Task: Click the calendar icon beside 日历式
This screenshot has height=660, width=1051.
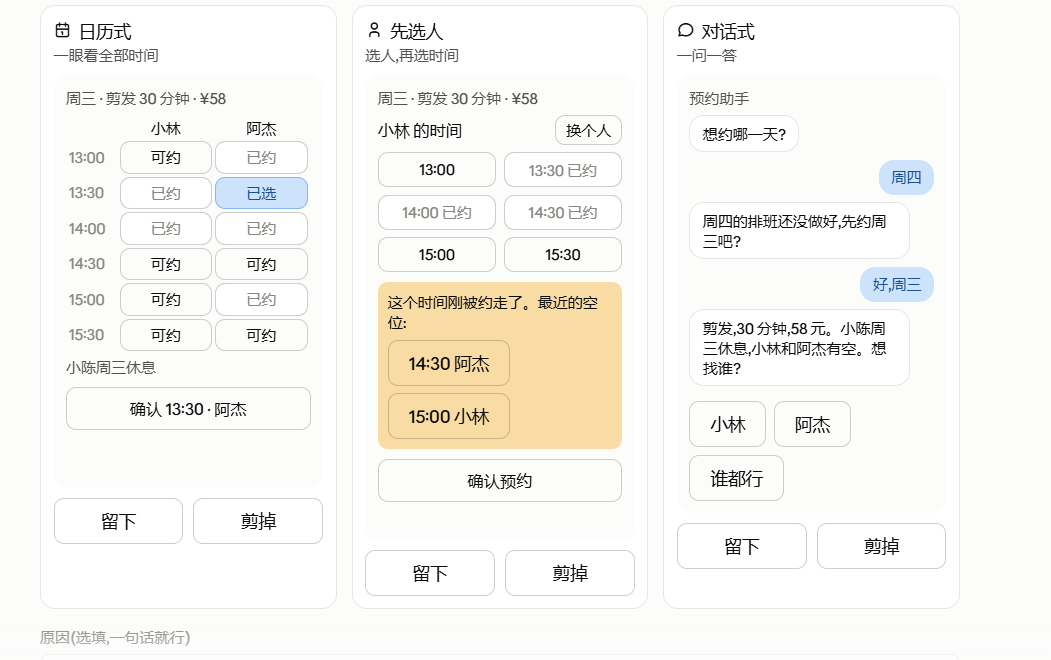Action: pos(62,30)
